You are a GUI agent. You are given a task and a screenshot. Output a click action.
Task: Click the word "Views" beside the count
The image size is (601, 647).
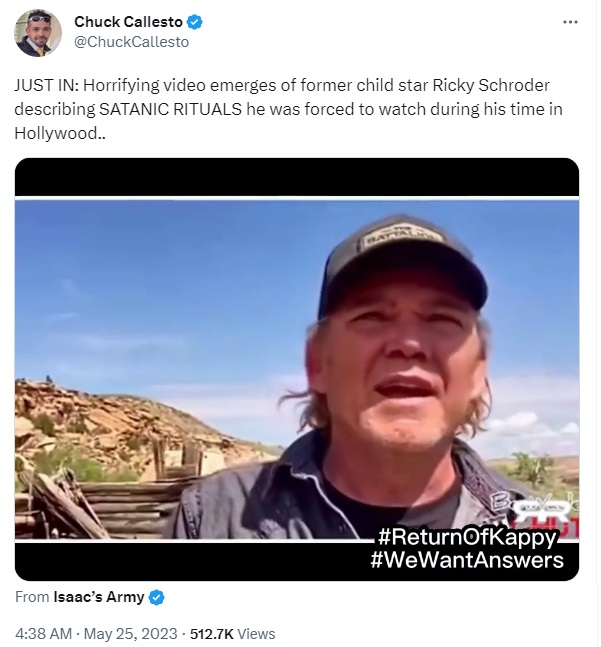click(x=255, y=634)
